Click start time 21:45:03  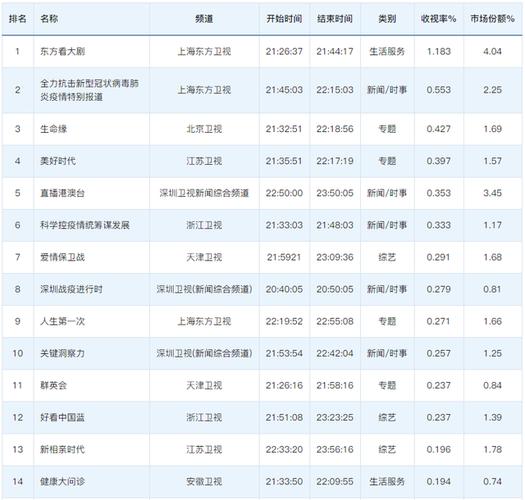click(x=284, y=90)
